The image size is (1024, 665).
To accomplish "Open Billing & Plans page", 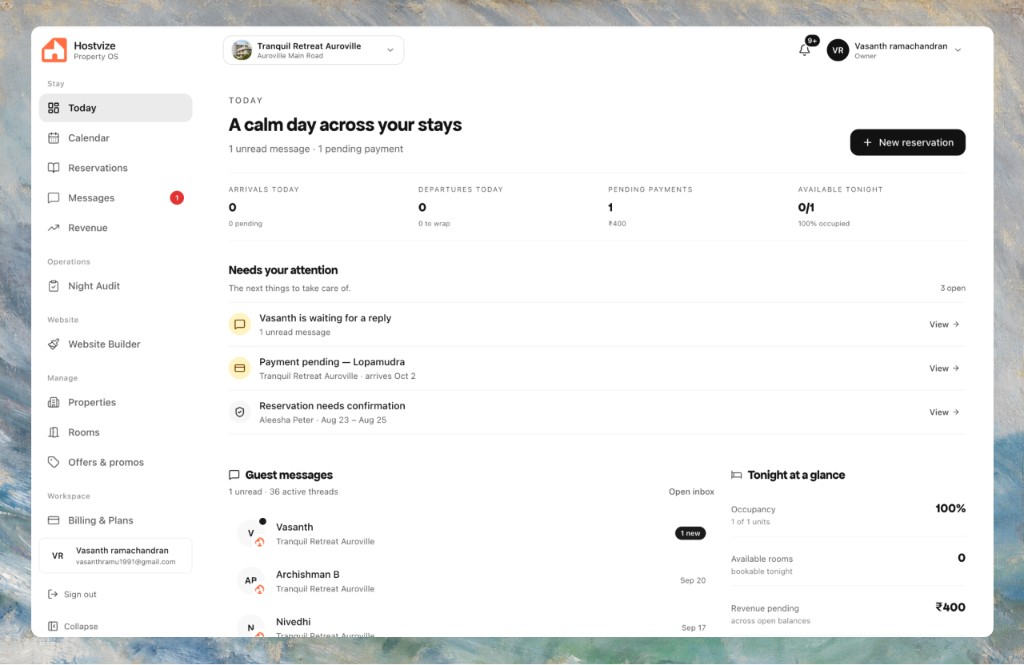I will (116, 521).
